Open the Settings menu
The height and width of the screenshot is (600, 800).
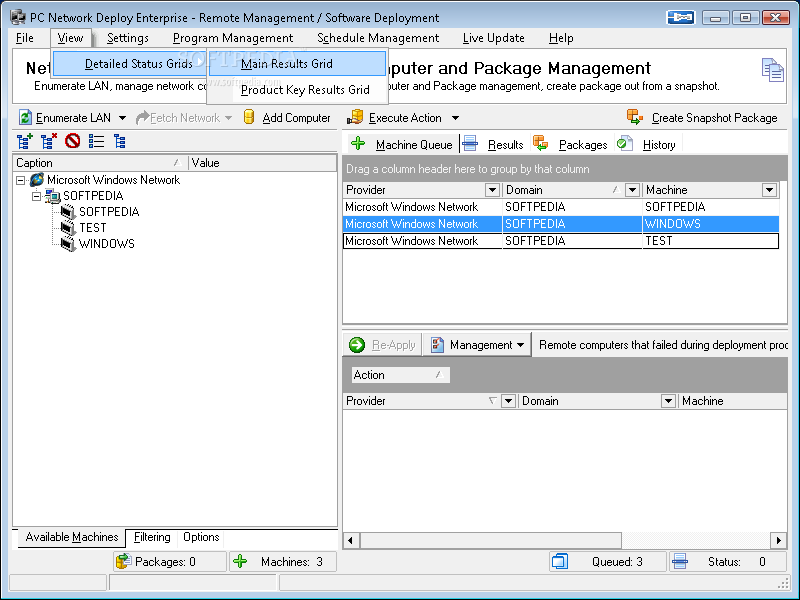tap(128, 38)
